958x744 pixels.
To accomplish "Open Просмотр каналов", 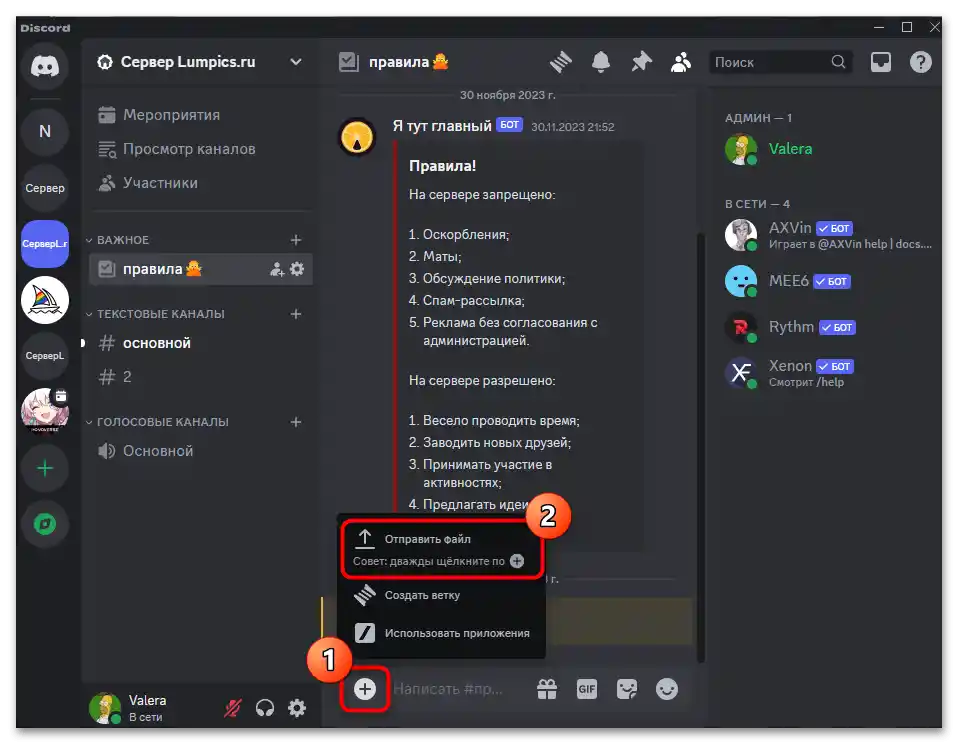I will (x=201, y=149).
